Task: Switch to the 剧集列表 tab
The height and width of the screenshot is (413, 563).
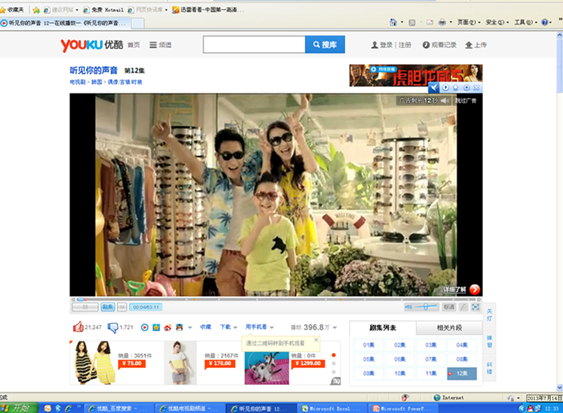Action: tap(383, 328)
